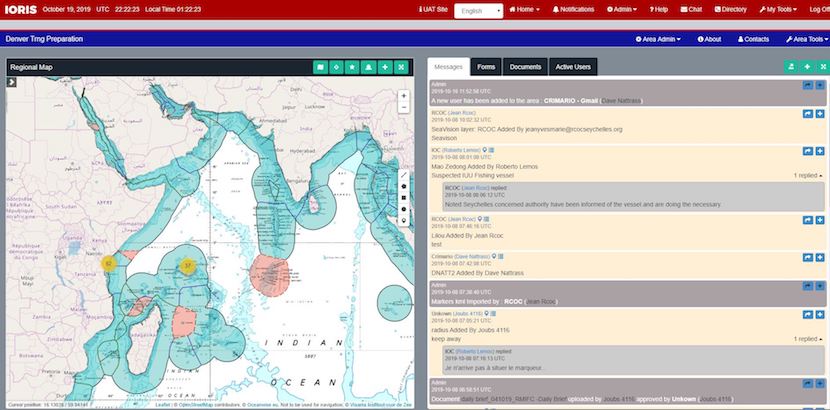Toggle the map sidebar arrow at top-left
Image resolution: width=830 pixels, height=410 pixels.
tap(12, 82)
